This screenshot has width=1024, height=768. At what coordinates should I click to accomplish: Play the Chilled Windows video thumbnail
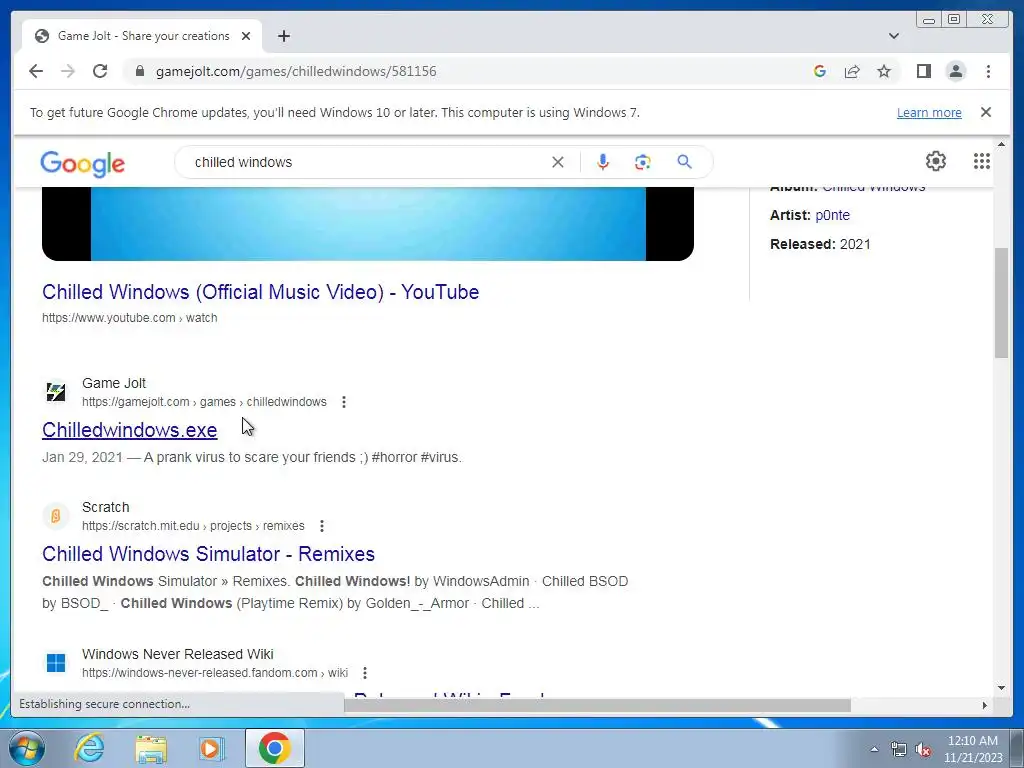[x=368, y=224]
